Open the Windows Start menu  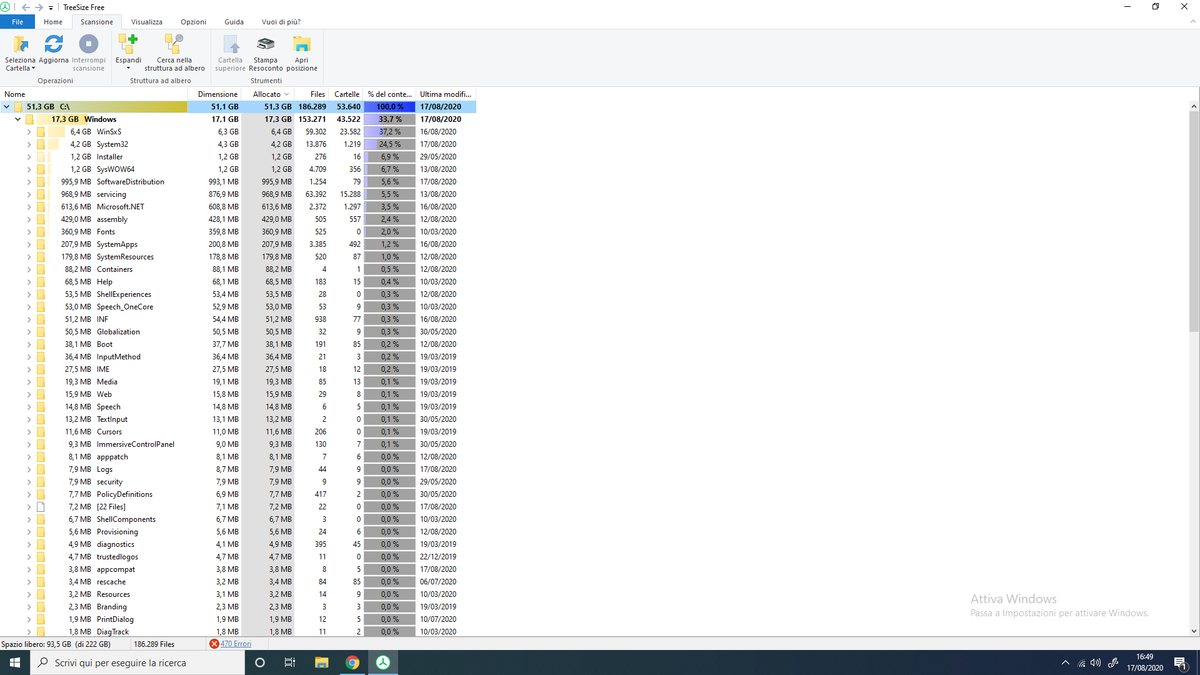click(15, 662)
